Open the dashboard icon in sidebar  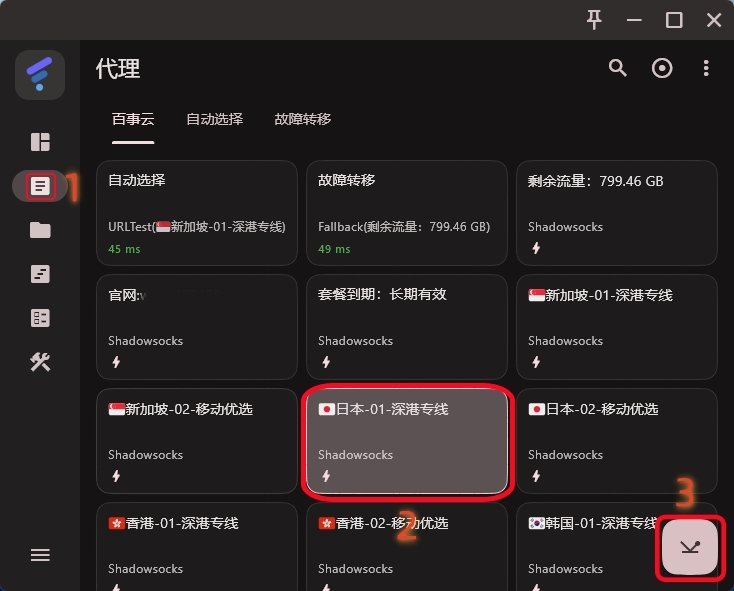click(x=40, y=142)
